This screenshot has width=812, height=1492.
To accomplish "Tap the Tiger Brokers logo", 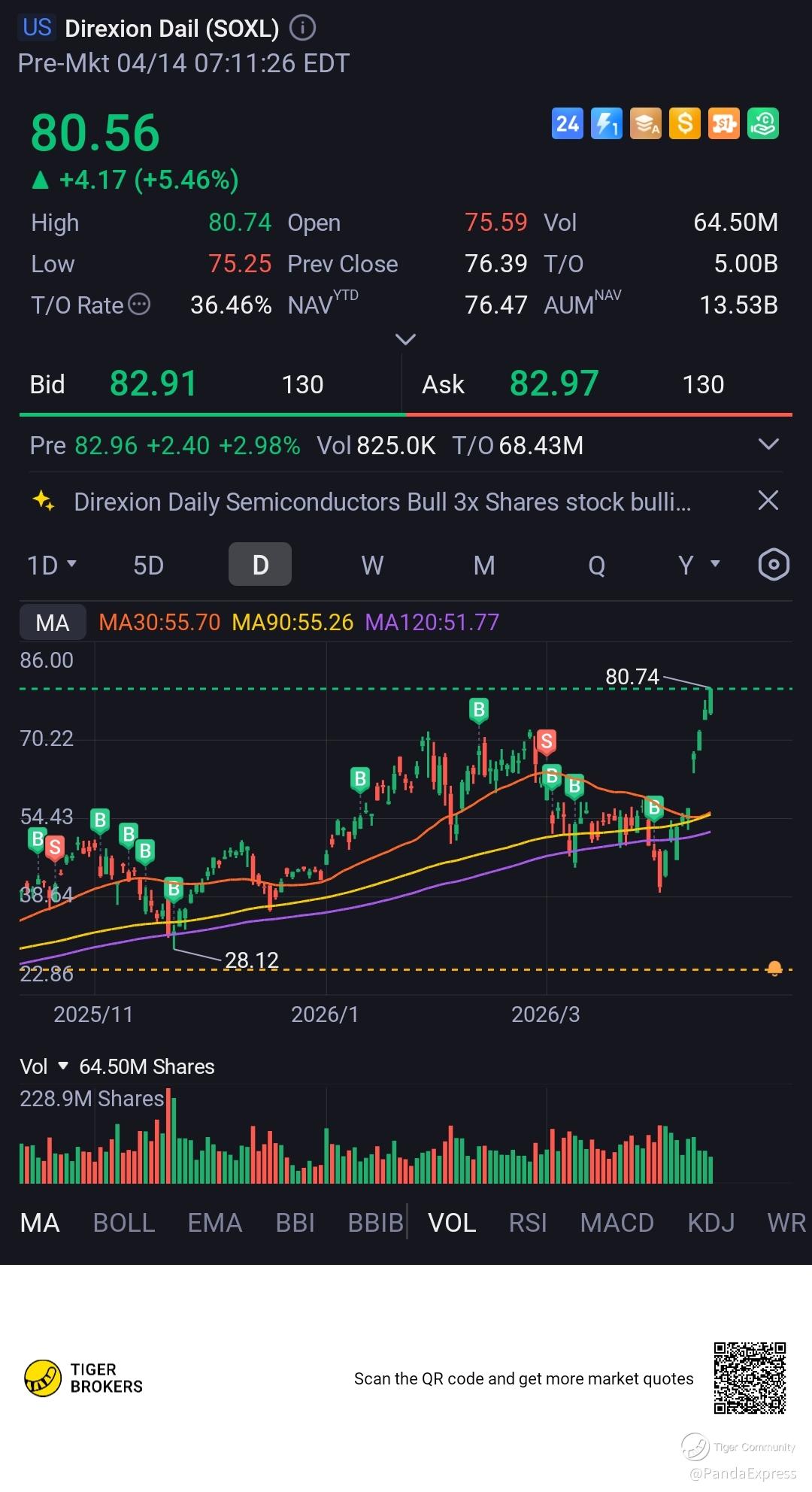I will coord(83,1378).
